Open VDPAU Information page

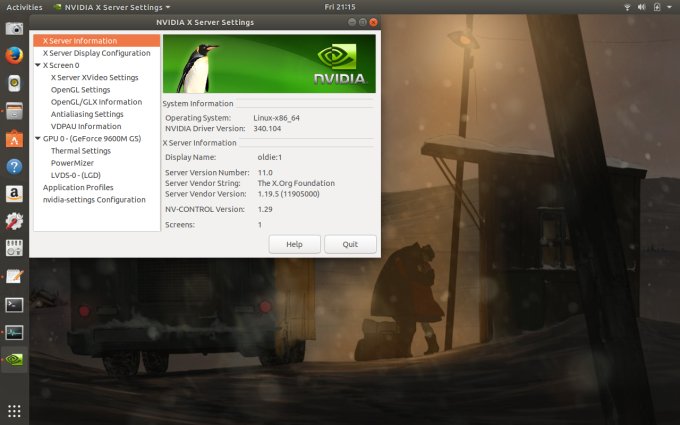point(86,126)
